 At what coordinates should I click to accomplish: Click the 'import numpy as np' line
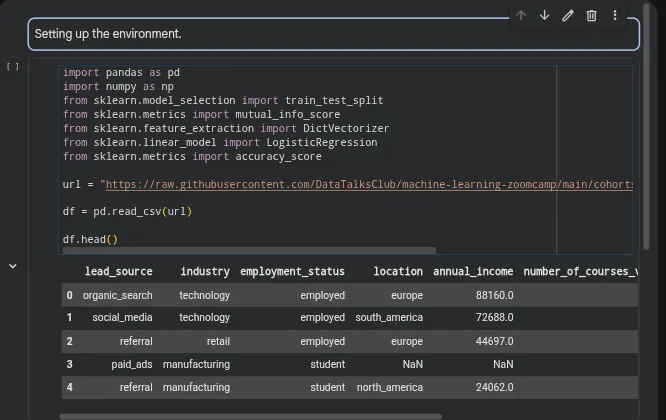click(118, 87)
